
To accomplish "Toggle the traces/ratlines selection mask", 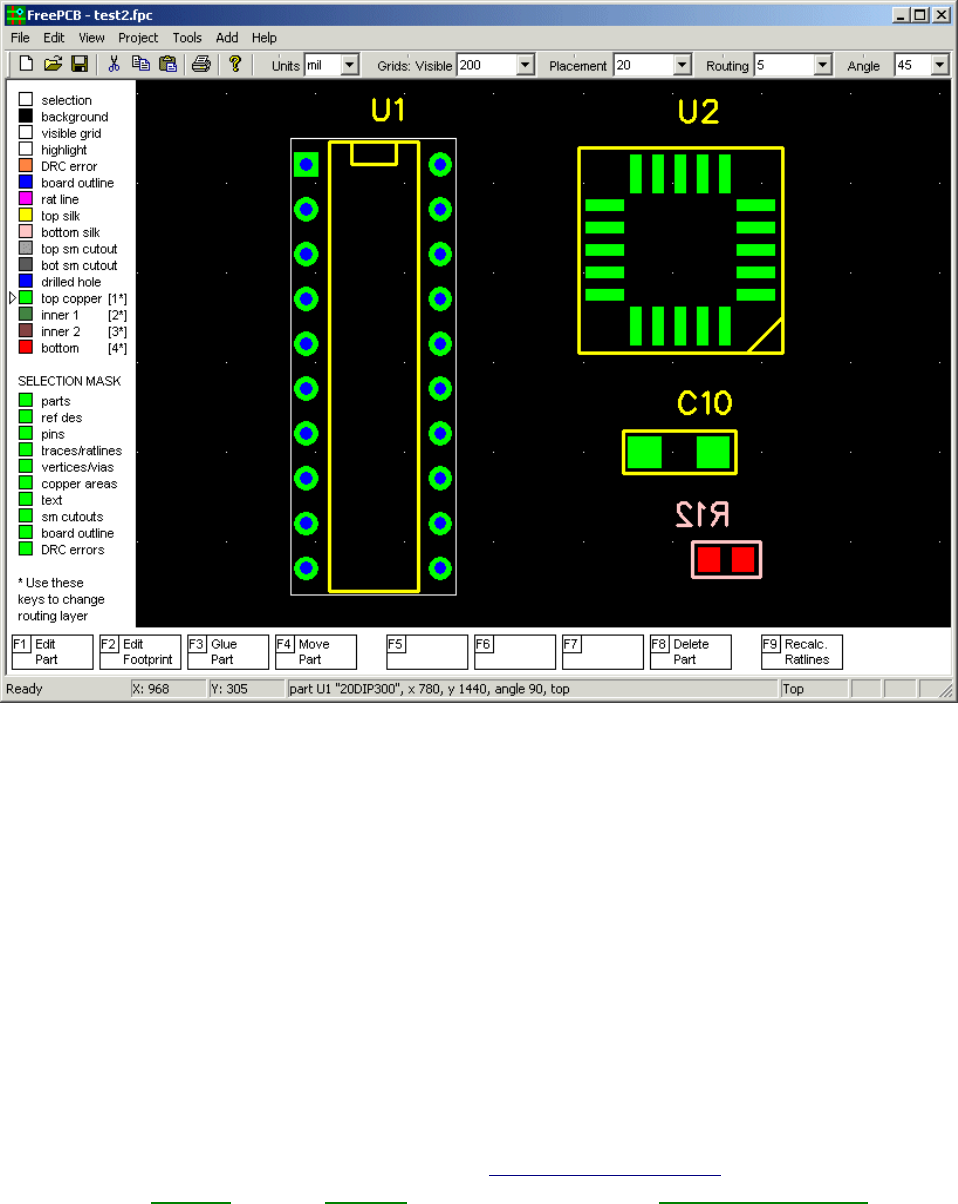I will (x=26, y=451).
